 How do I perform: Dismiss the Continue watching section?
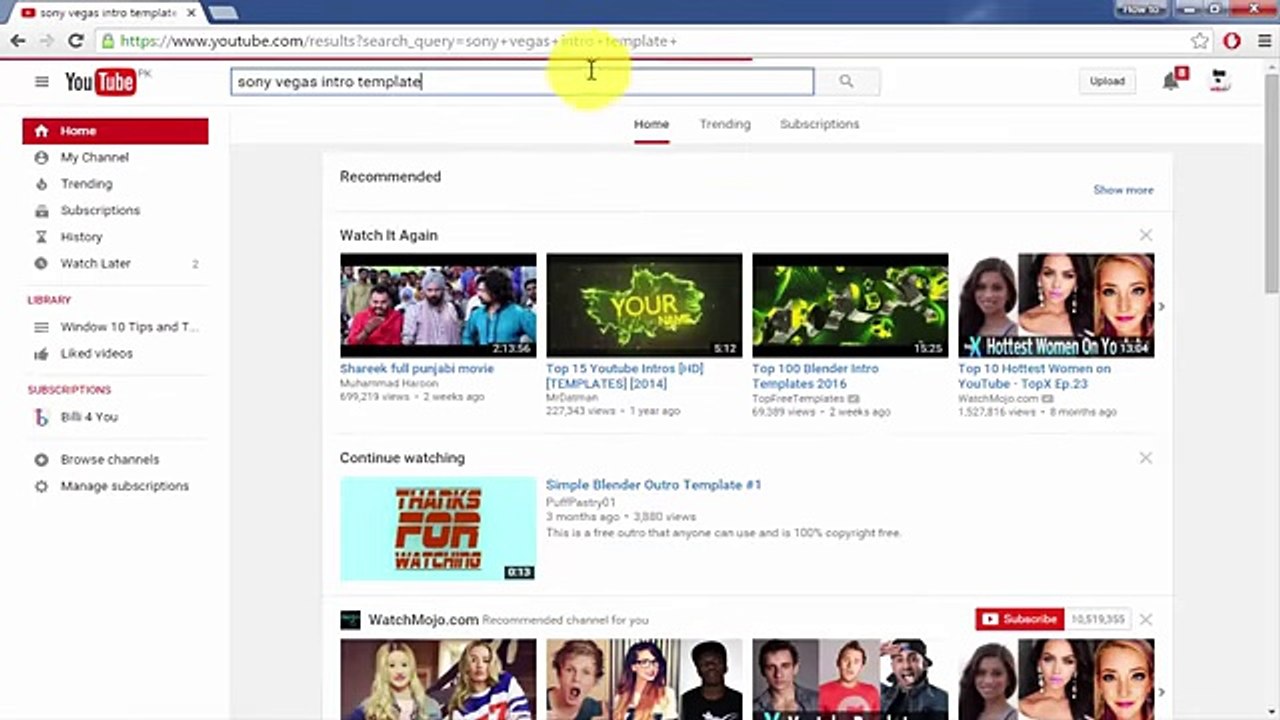pos(1146,458)
